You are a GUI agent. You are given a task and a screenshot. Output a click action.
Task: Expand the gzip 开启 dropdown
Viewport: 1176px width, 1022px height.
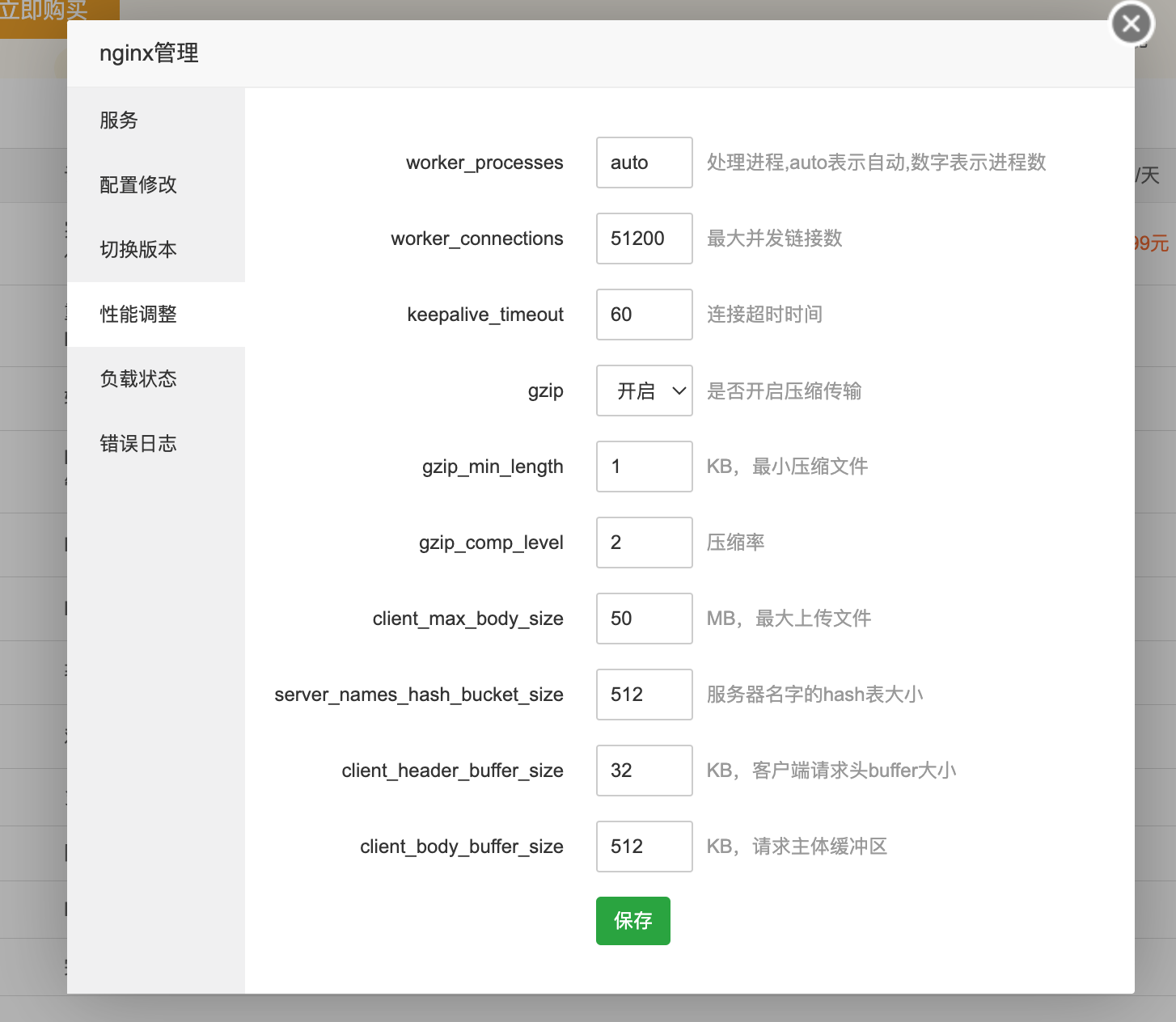click(x=645, y=391)
